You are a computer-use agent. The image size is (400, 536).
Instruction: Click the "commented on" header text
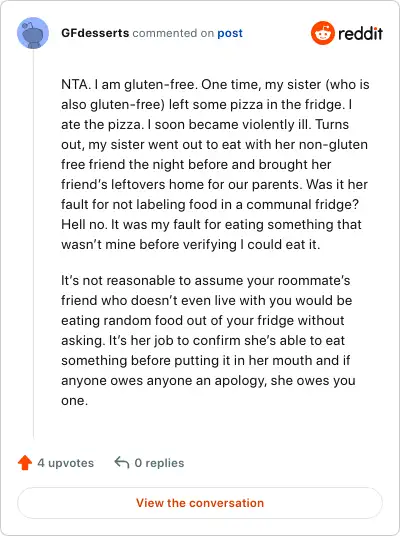coord(173,33)
